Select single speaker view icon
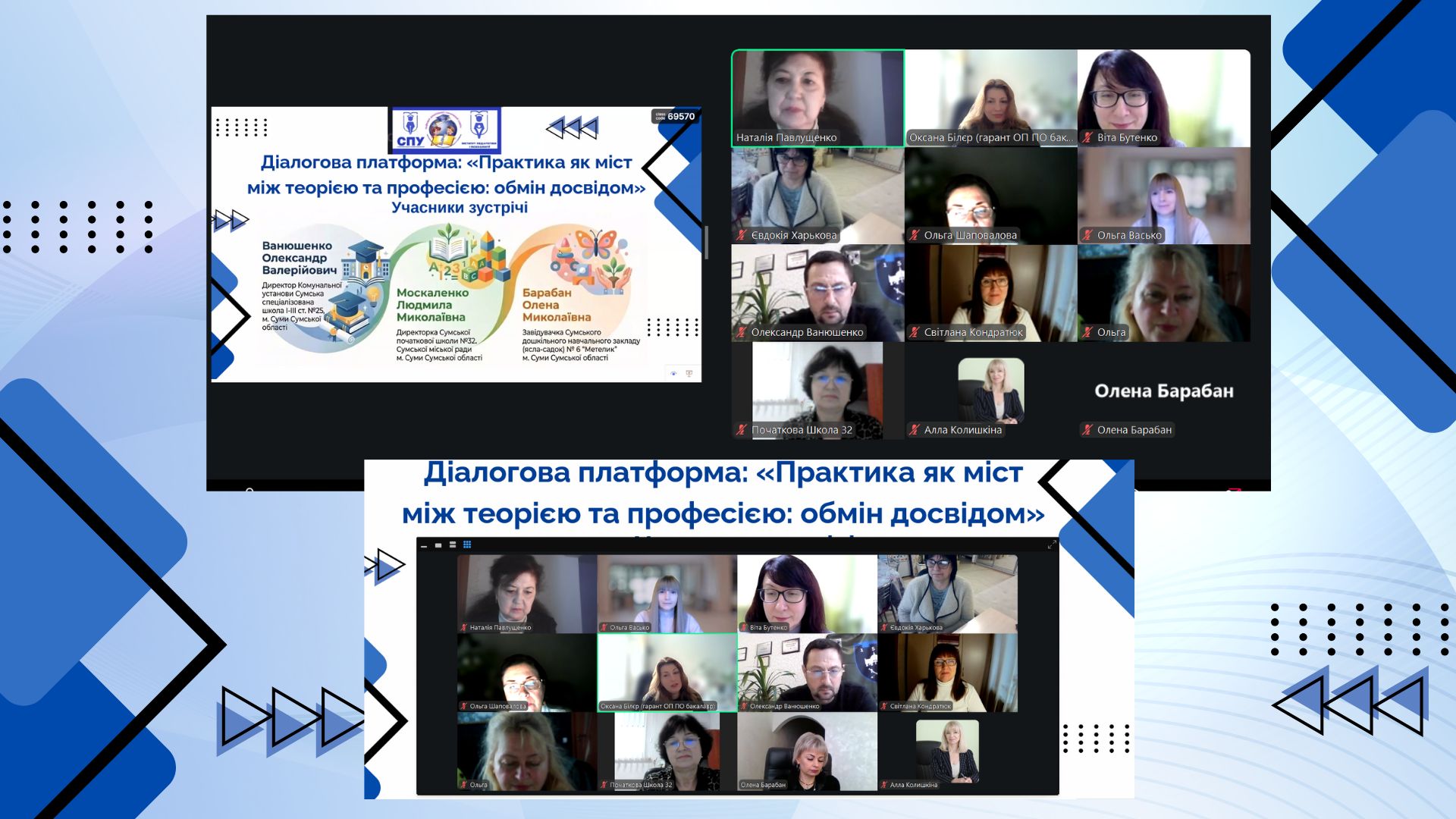The width and height of the screenshot is (1456, 819). tap(438, 544)
